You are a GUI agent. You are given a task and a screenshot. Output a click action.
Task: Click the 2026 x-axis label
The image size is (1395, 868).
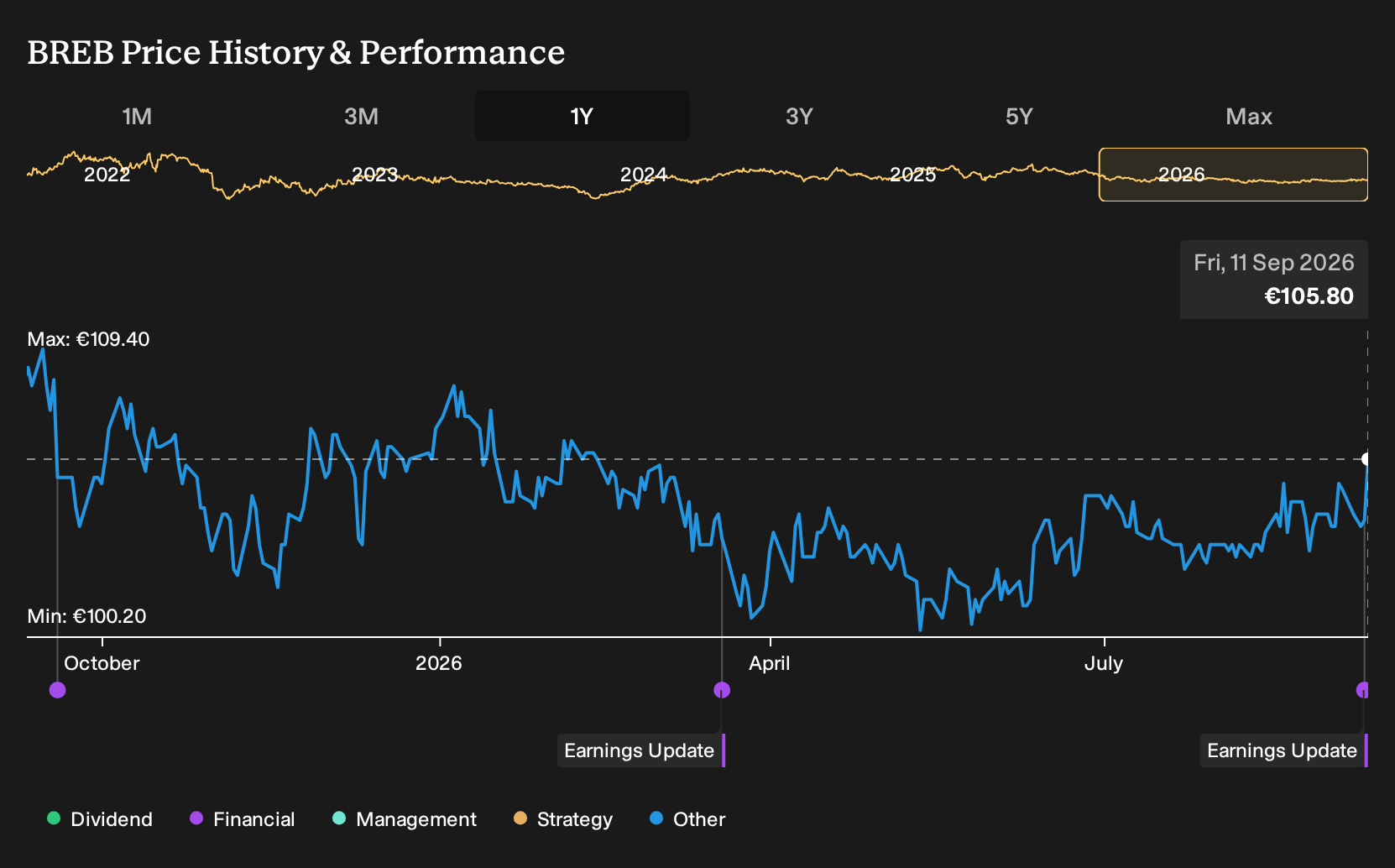[x=439, y=663]
